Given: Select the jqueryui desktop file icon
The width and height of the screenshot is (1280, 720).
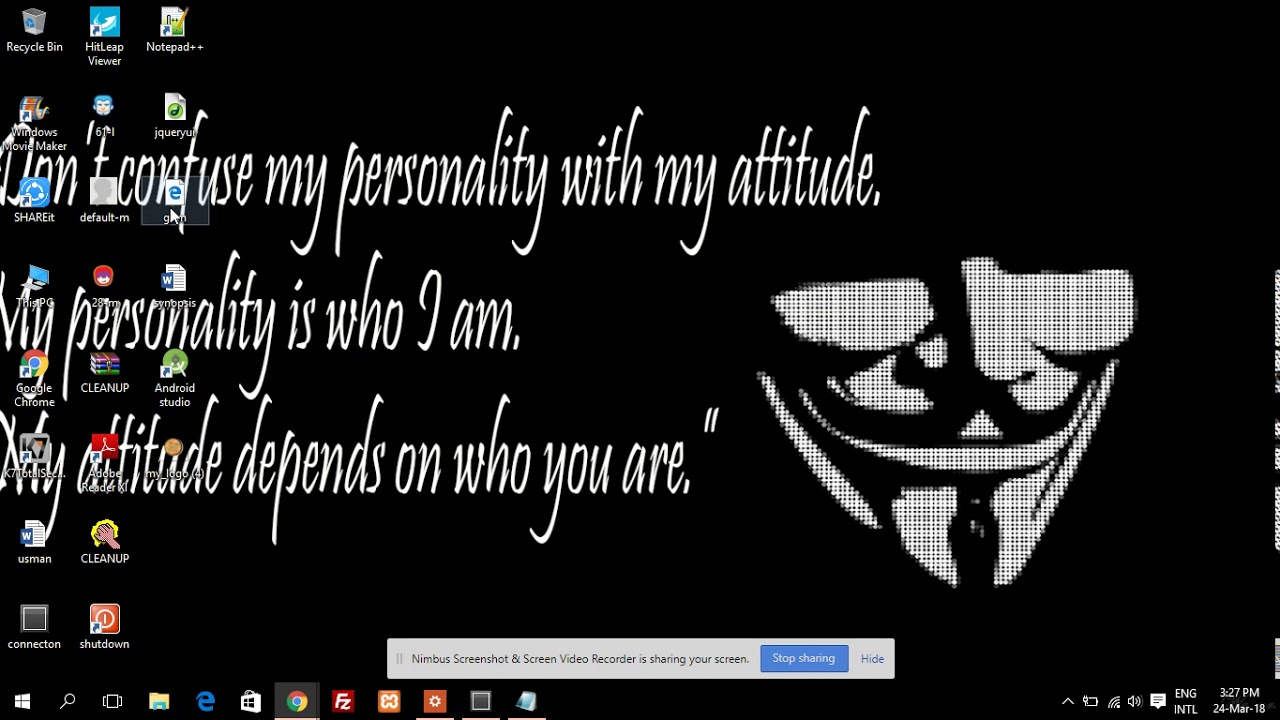Looking at the screenshot, I should (175, 116).
